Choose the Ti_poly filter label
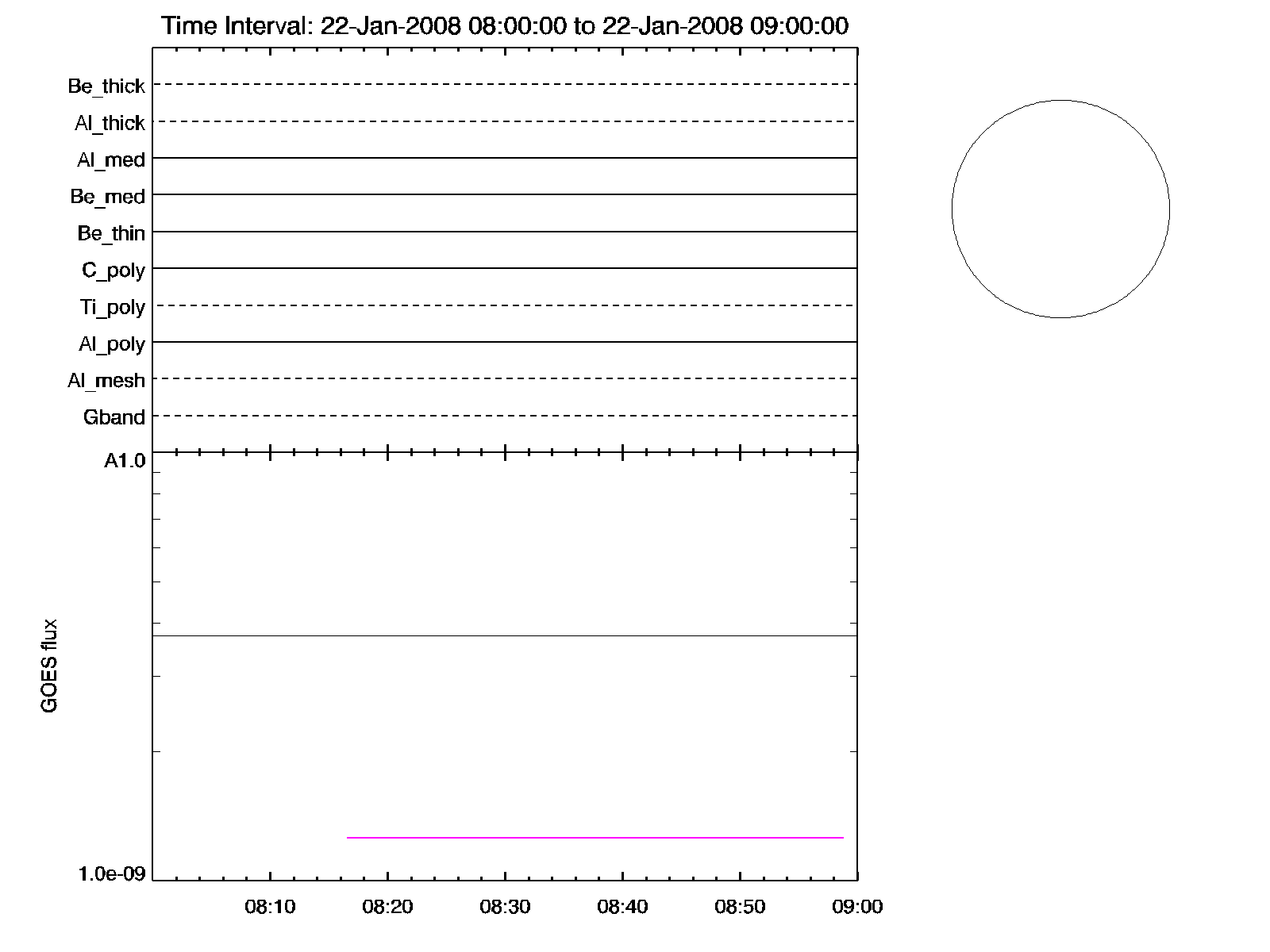Screen dimensions: 1270x952 click(112, 307)
